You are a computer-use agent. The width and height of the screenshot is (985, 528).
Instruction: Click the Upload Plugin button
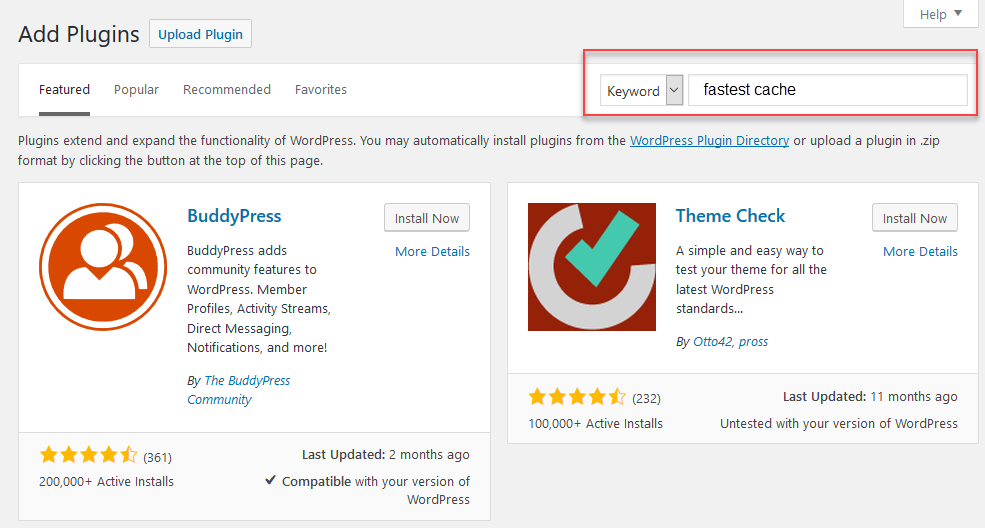pyautogui.click(x=200, y=34)
